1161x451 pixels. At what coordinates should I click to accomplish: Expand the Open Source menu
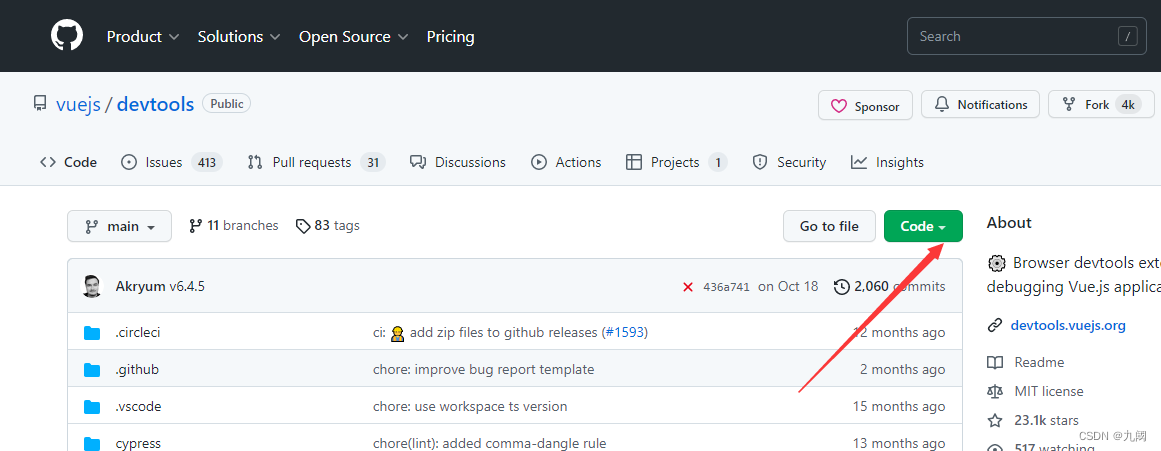(353, 36)
